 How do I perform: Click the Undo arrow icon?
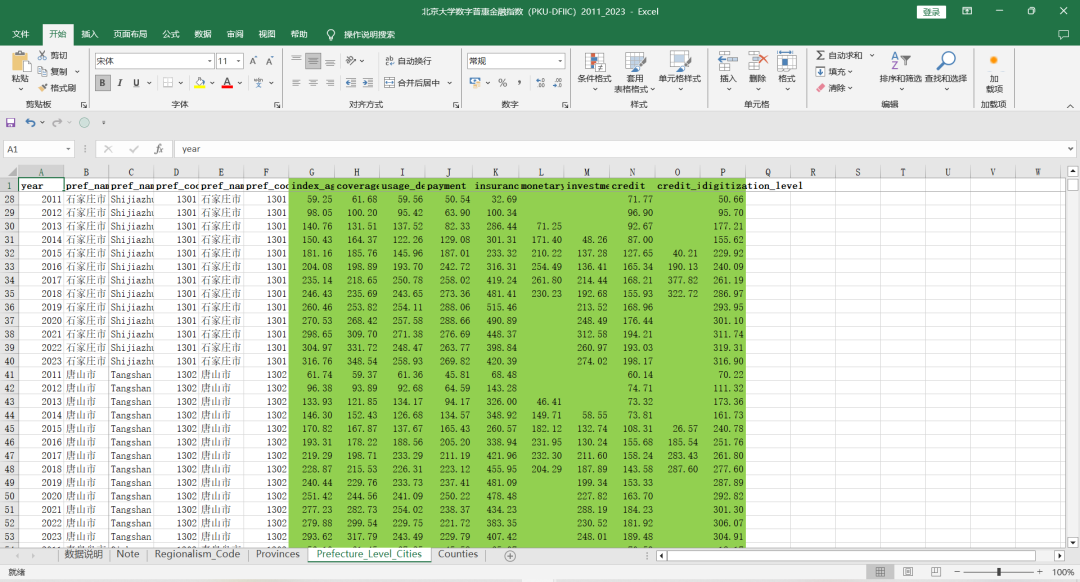click(30, 123)
